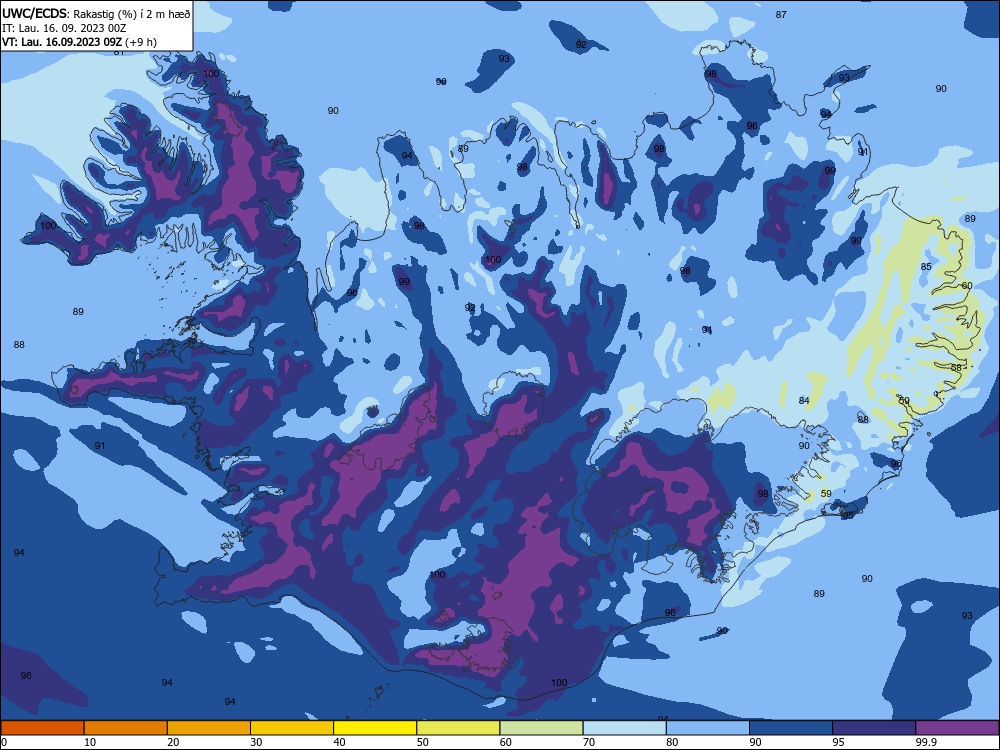Viewport: 1000px width, 750px height.
Task: Click the orange 10–20 legend swatch
Action: [126, 728]
